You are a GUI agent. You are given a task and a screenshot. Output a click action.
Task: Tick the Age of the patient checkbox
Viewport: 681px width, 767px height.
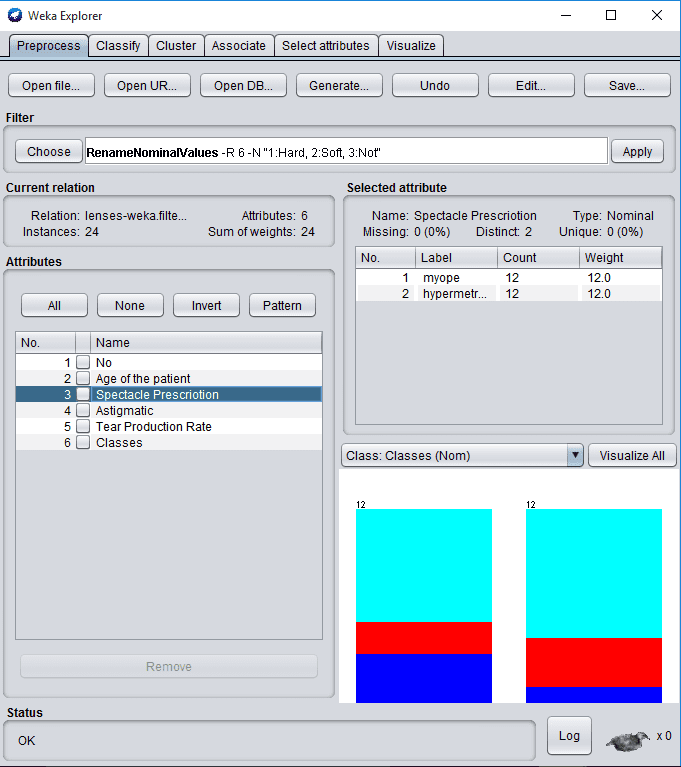[x=83, y=379]
